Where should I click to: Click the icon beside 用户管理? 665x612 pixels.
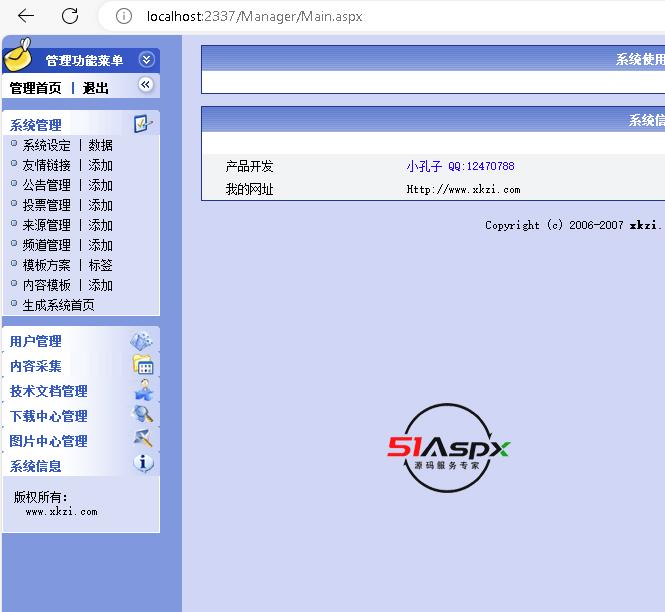pyautogui.click(x=142, y=341)
